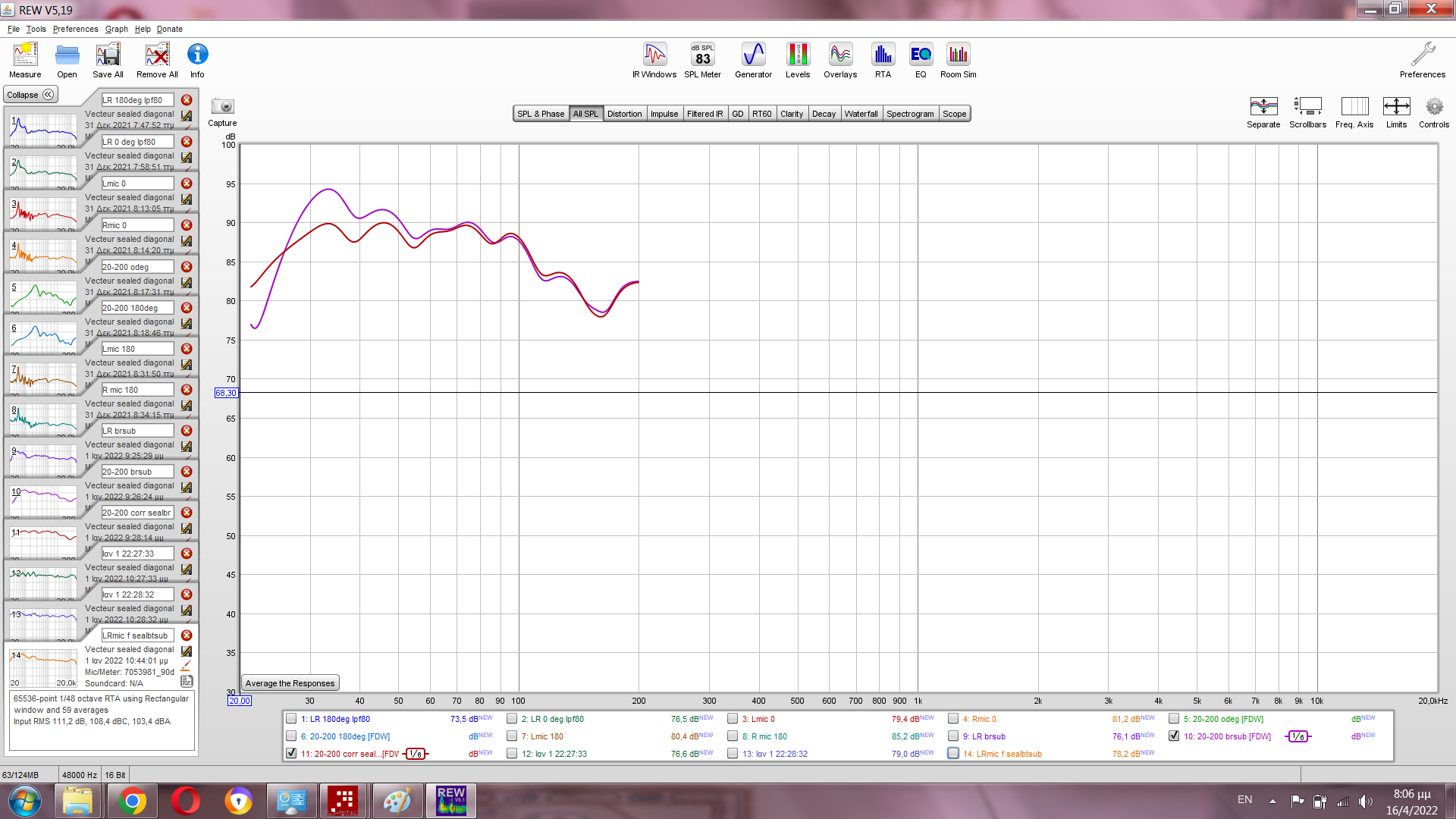Click the 20.00 Hz frequency input field
The height and width of the screenshot is (819, 1456).
pyautogui.click(x=238, y=700)
